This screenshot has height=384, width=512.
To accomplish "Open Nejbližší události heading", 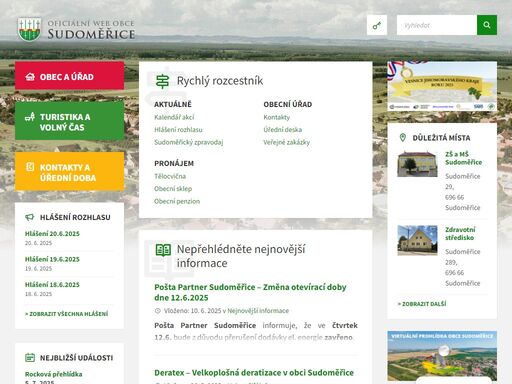I will 76,358.
